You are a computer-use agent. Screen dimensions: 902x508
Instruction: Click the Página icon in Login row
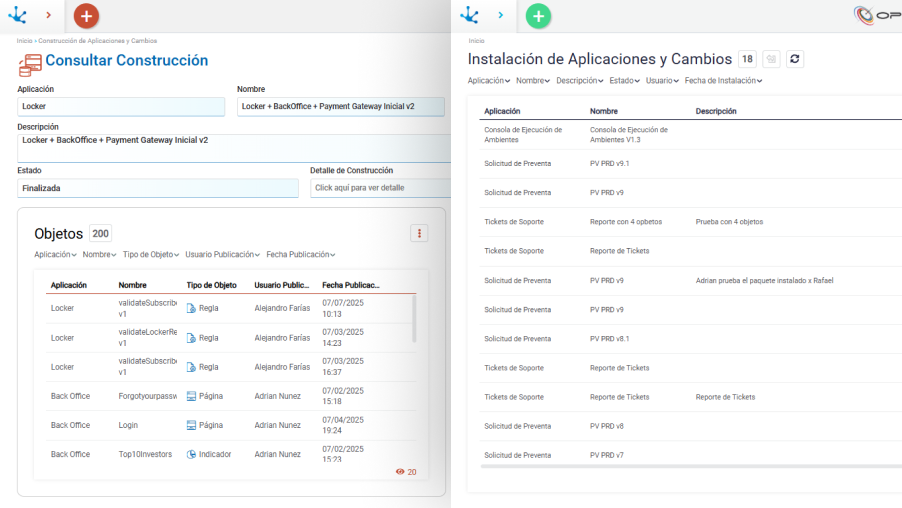point(191,425)
